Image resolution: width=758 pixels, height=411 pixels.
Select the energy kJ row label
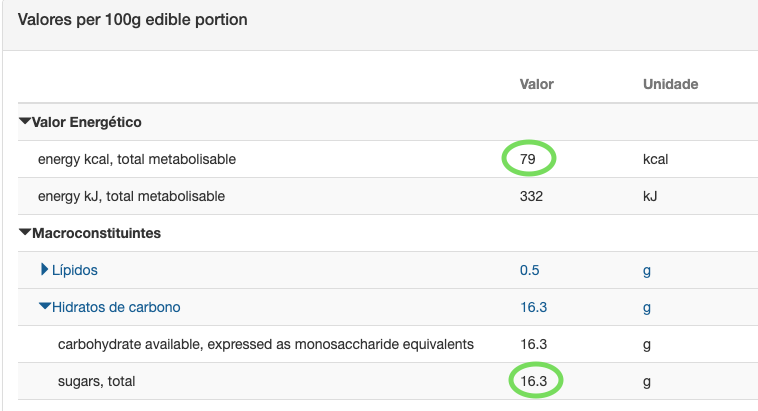tap(131, 196)
